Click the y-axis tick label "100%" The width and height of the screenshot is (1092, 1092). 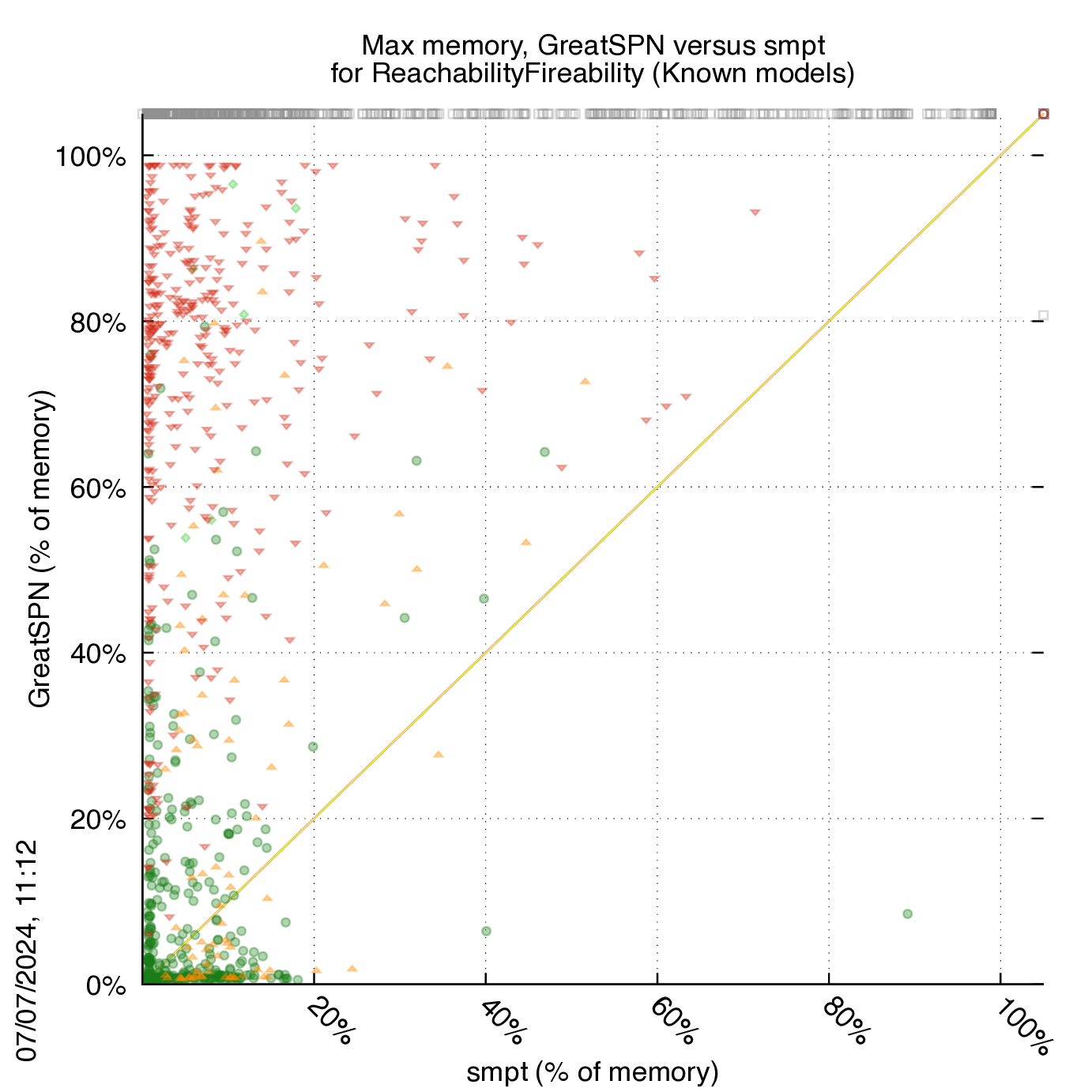(91, 157)
